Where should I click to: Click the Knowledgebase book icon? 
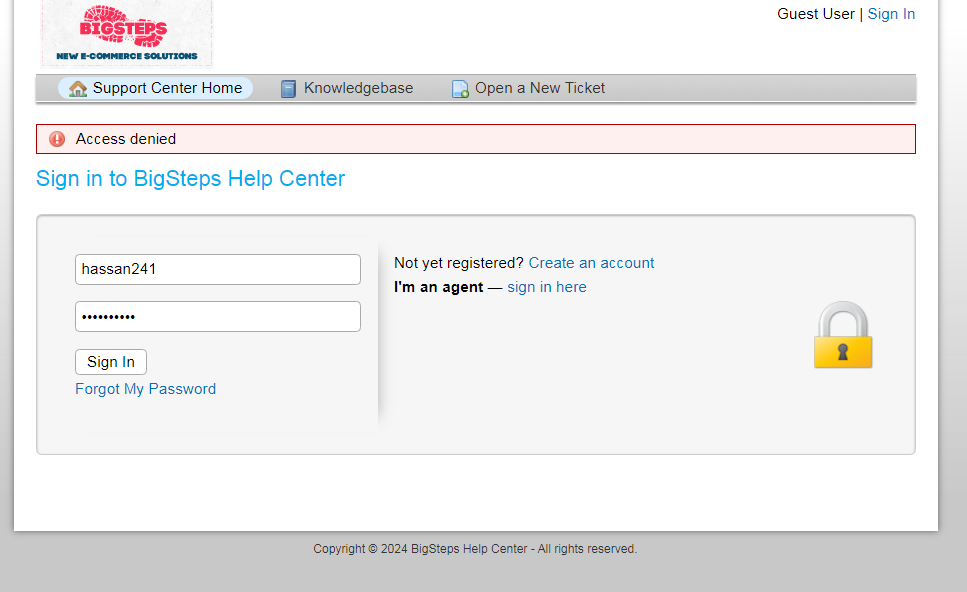pyautogui.click(x=288, y=89)
